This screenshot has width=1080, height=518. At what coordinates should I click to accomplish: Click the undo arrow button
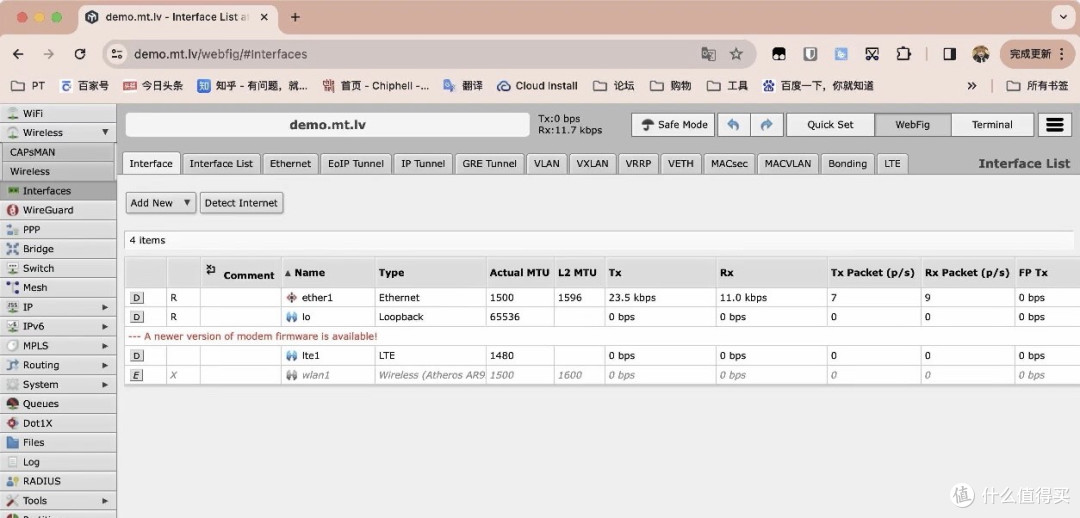coord(733,125)
